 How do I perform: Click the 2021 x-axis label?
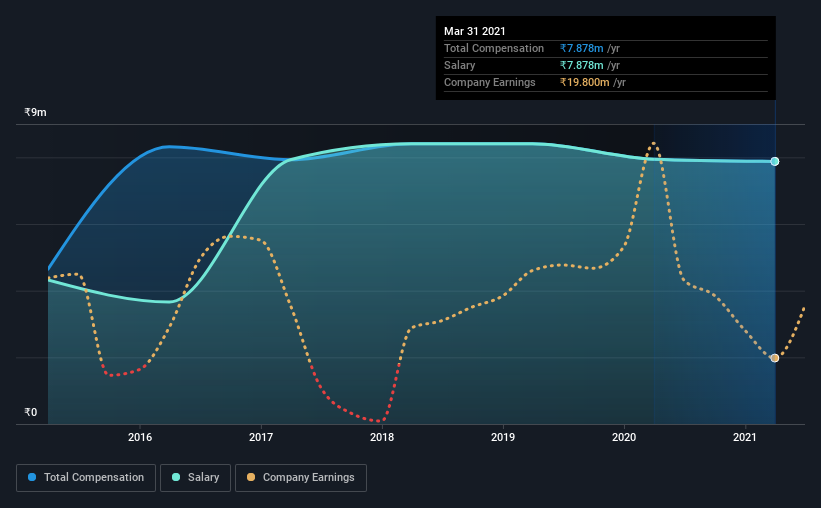tap(745, 437)
